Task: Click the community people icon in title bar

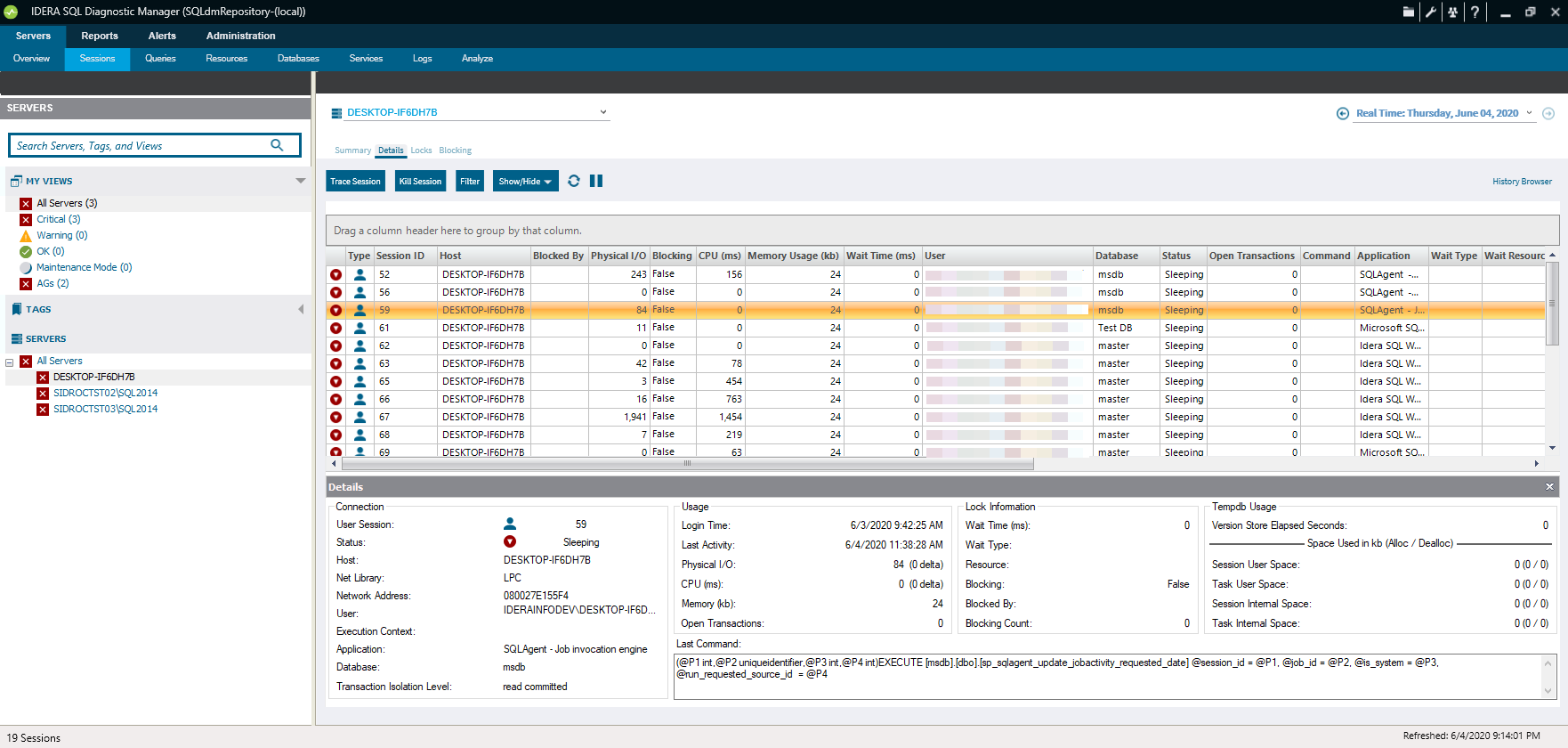Action: [x=1452, y=12]
